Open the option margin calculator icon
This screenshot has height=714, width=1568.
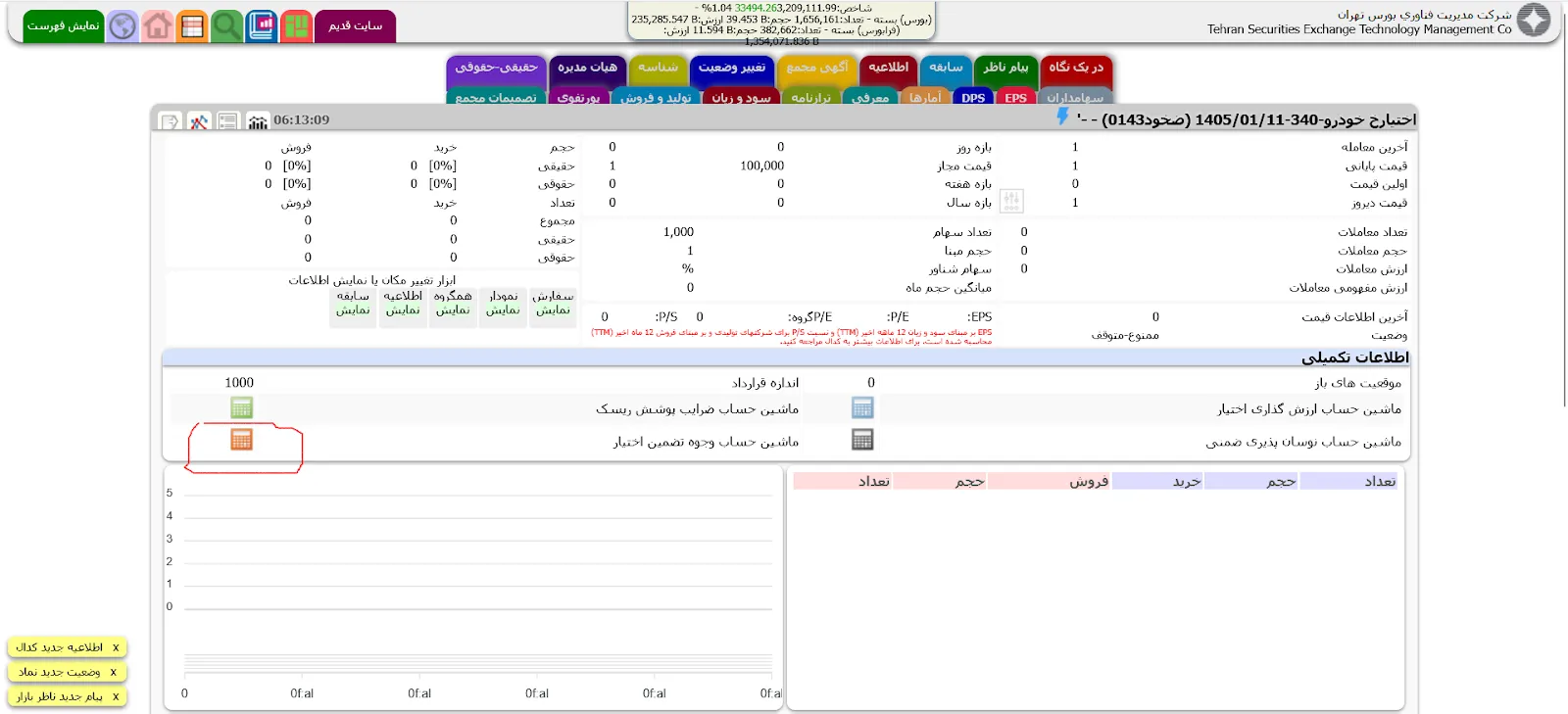tap(241, 440)
